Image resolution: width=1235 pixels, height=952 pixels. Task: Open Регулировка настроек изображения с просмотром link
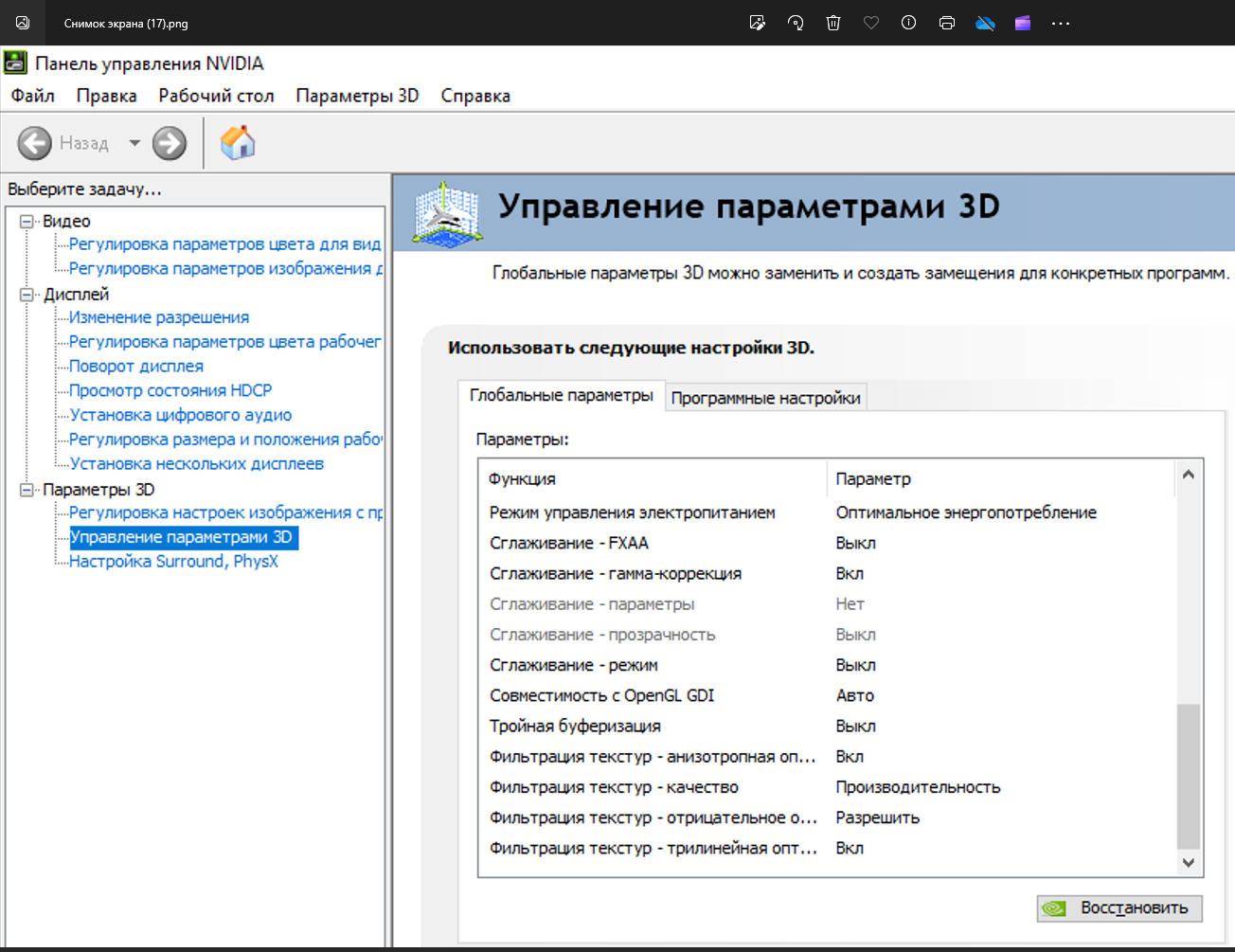coord(225,512)
